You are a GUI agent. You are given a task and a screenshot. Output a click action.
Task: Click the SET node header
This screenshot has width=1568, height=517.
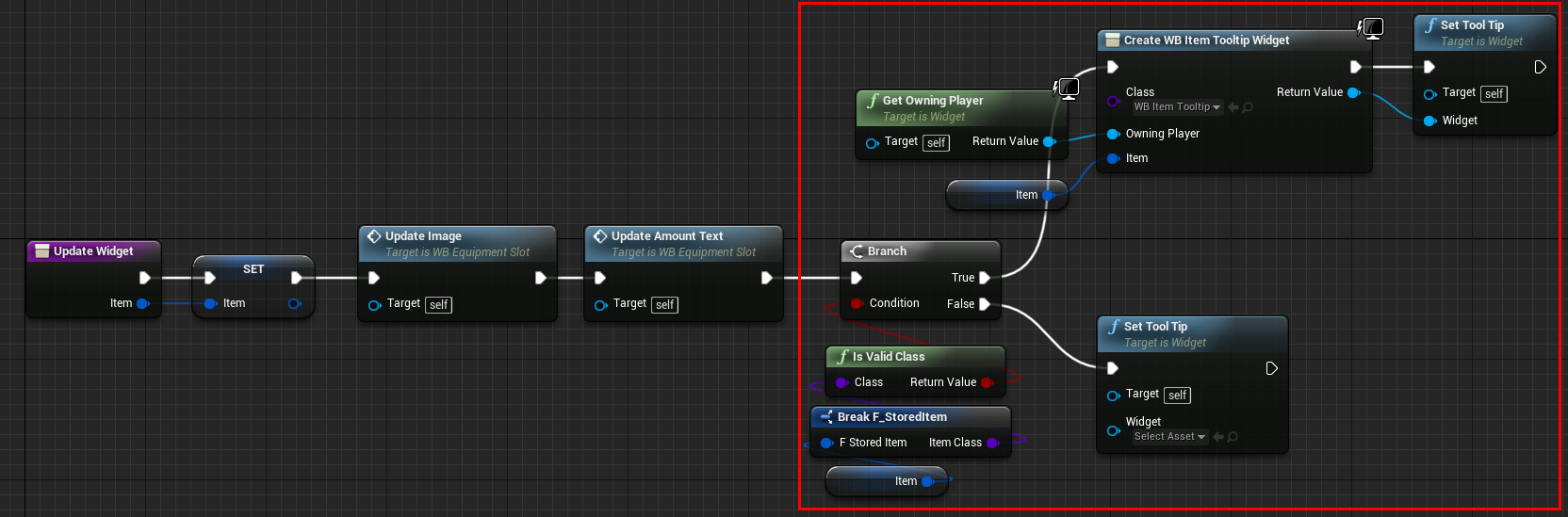pyautogui.click(x=253, y=269)
